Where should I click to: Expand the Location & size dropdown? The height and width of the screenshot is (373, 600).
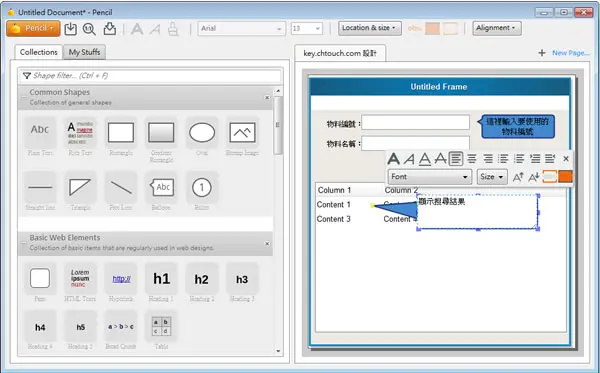click(369, 28)
